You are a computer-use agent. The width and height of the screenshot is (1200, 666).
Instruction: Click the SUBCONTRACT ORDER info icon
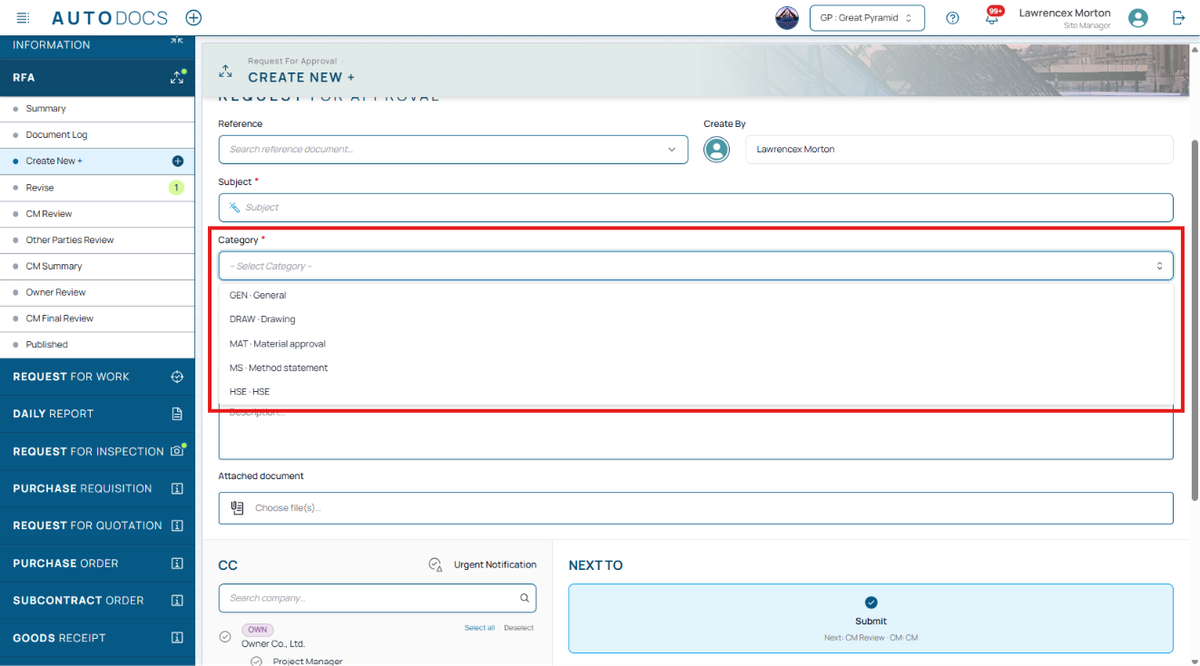point(177,601)
